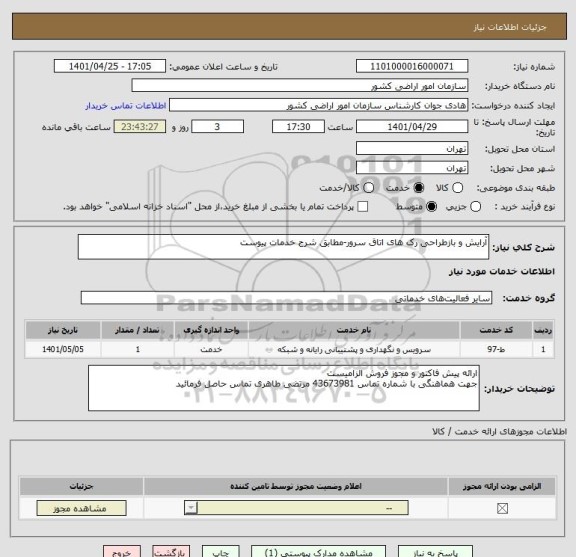The image size is (576, 557).
Task: Click the remaining days field showing 3
Action: (x=217, y=126)
